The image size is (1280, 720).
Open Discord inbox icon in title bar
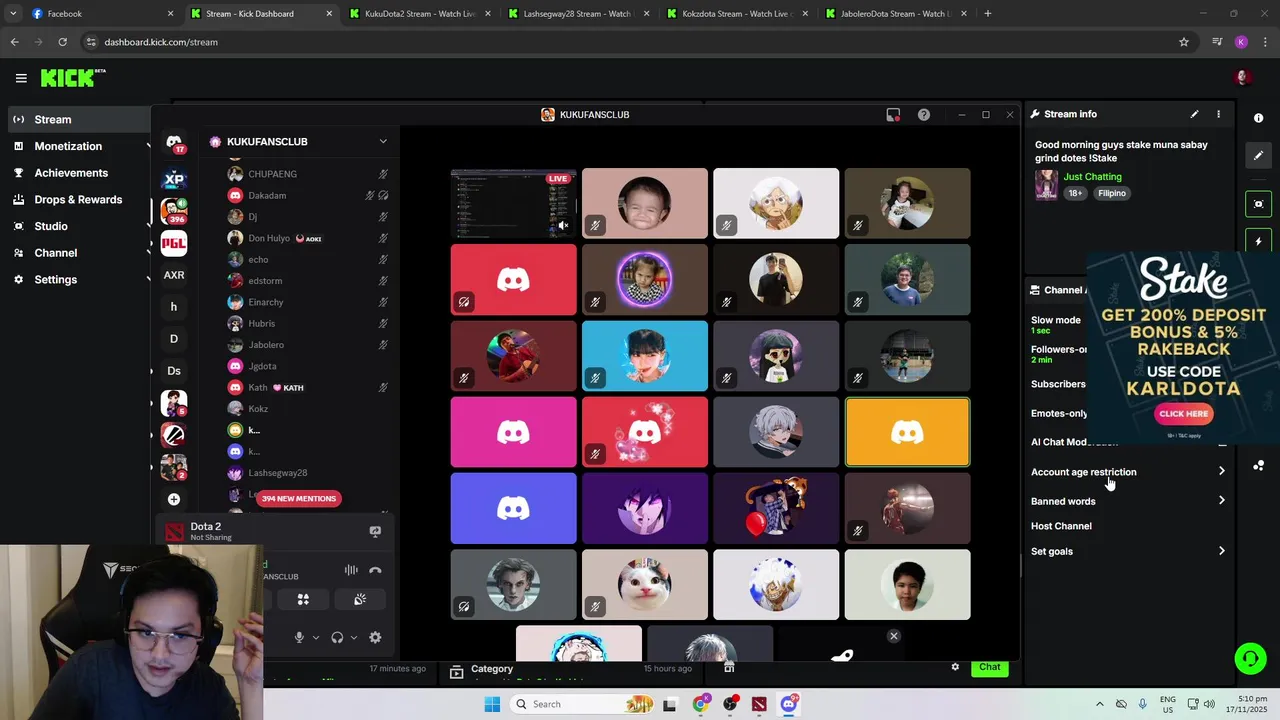tap(893, 115)
